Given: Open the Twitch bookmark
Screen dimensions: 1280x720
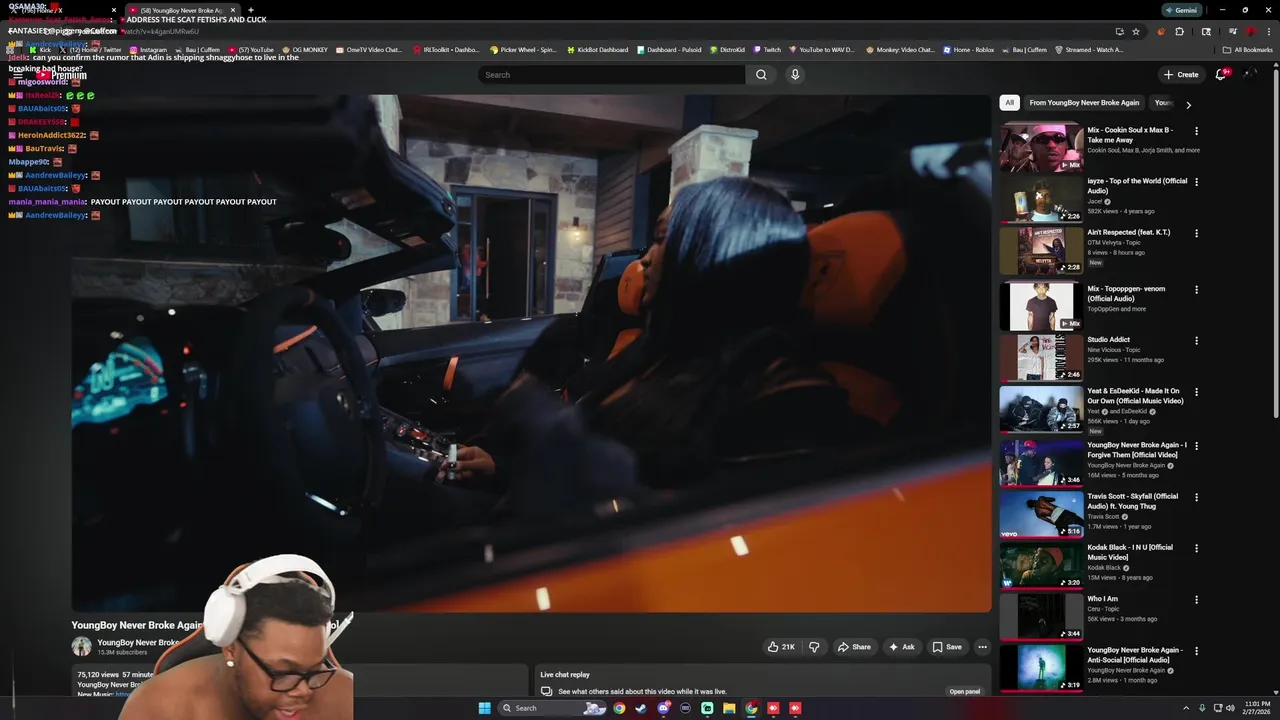Looking at the screenshot, I should coord(767,49).
